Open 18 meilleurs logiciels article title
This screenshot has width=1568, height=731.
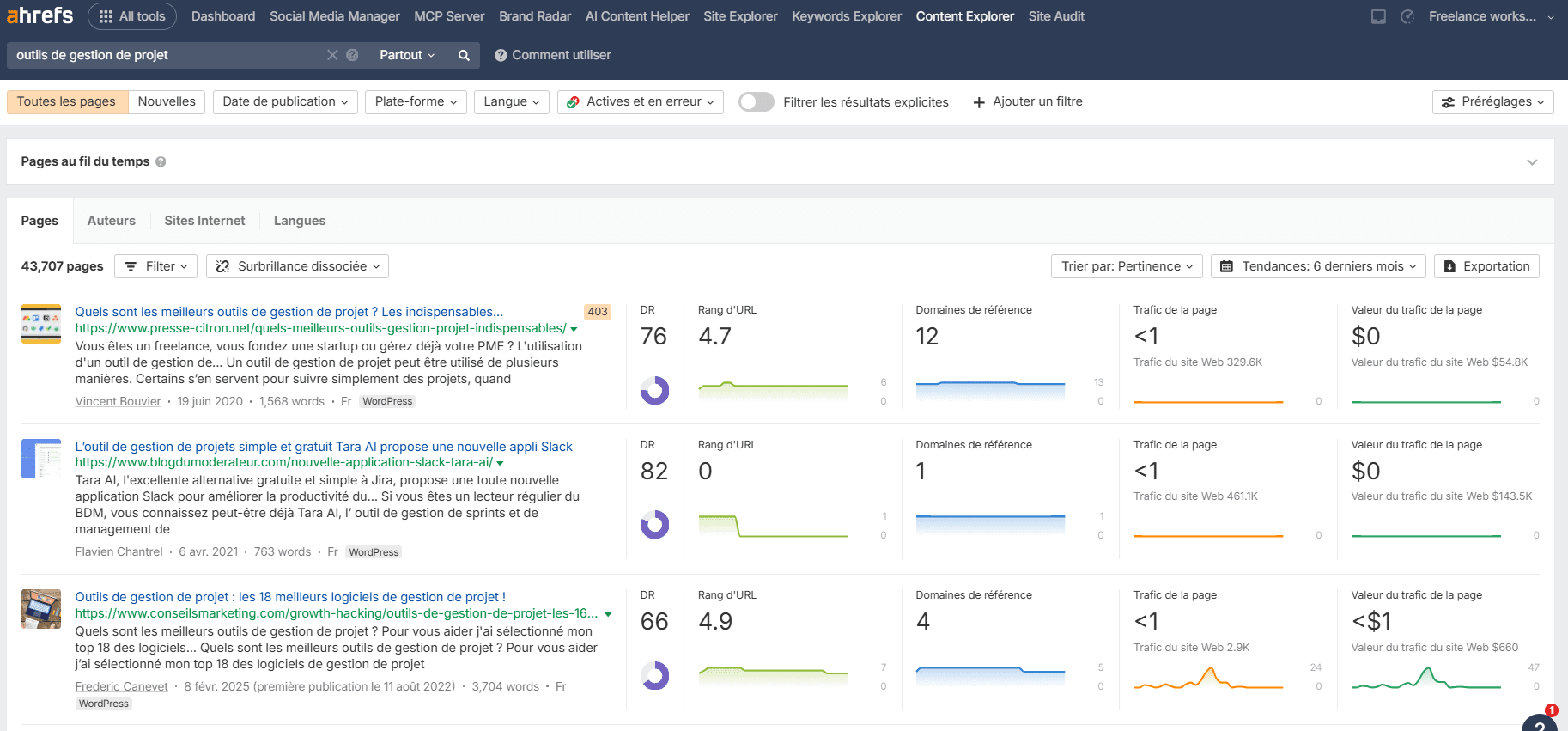pyautogui.click(x=290, y=597)
